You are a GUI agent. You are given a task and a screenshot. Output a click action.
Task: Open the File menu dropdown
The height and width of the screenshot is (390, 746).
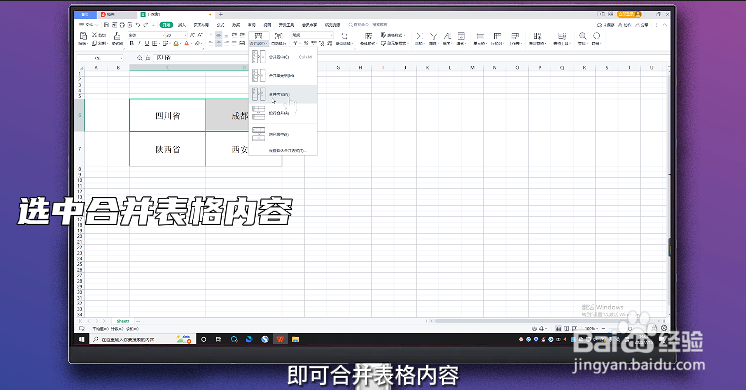tap(88, 25)
